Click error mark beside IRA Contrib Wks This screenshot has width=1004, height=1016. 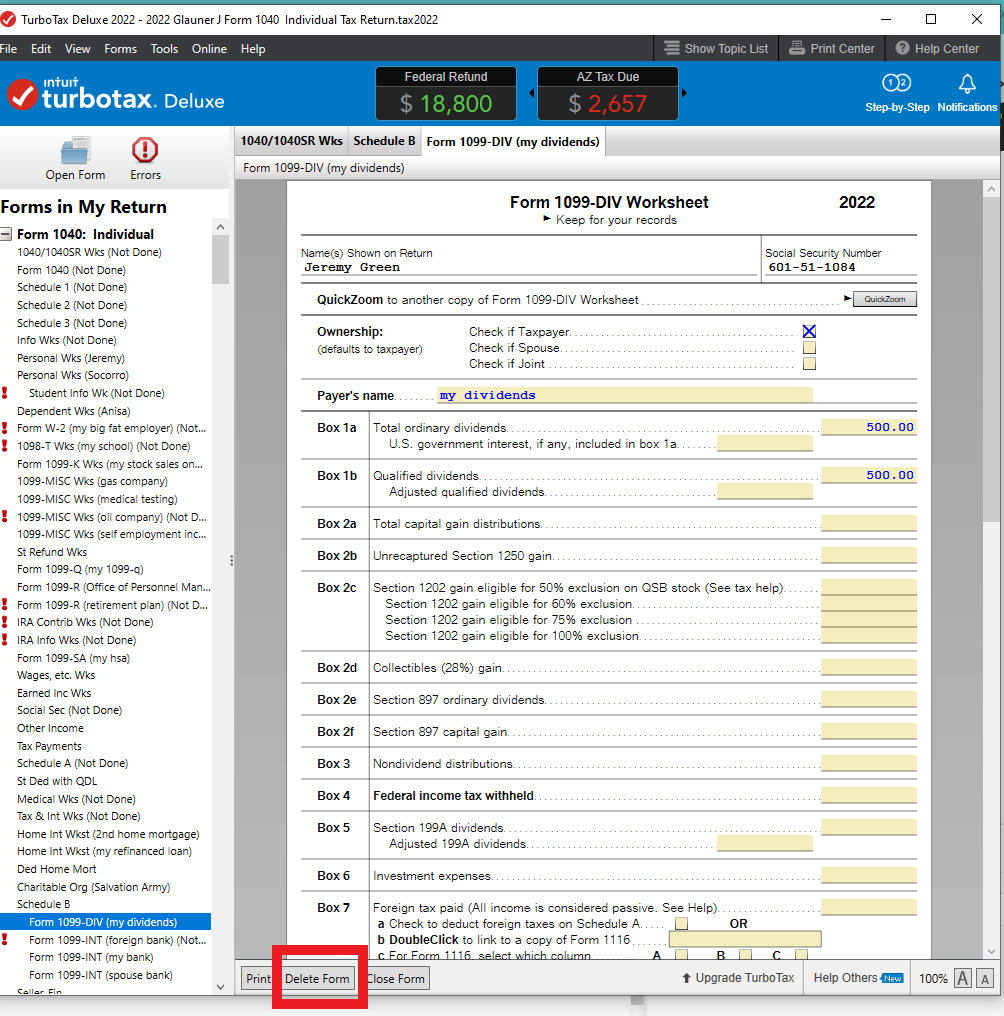coord(5,622)
